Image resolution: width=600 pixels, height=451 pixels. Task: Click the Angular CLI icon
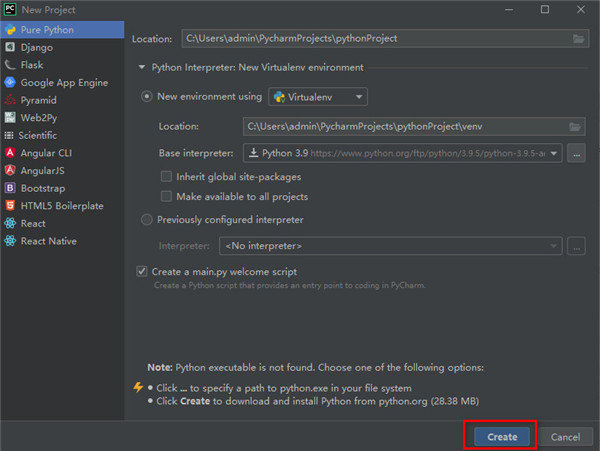pyautogui.click(x=10, y=153)
